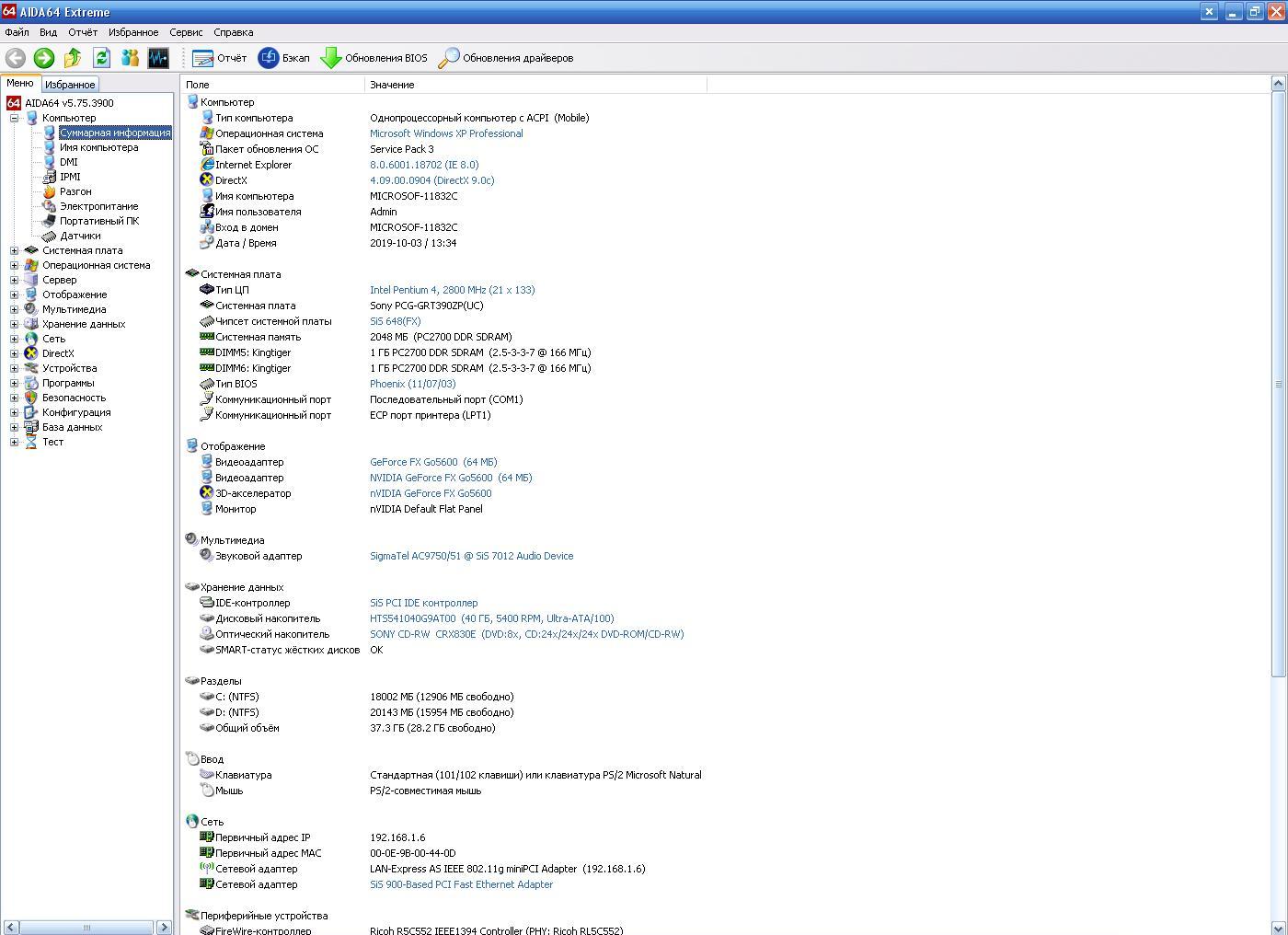Expand the Мультимедиа tree node
Screen dimensions: 1288x935
[x=14, y=309]
